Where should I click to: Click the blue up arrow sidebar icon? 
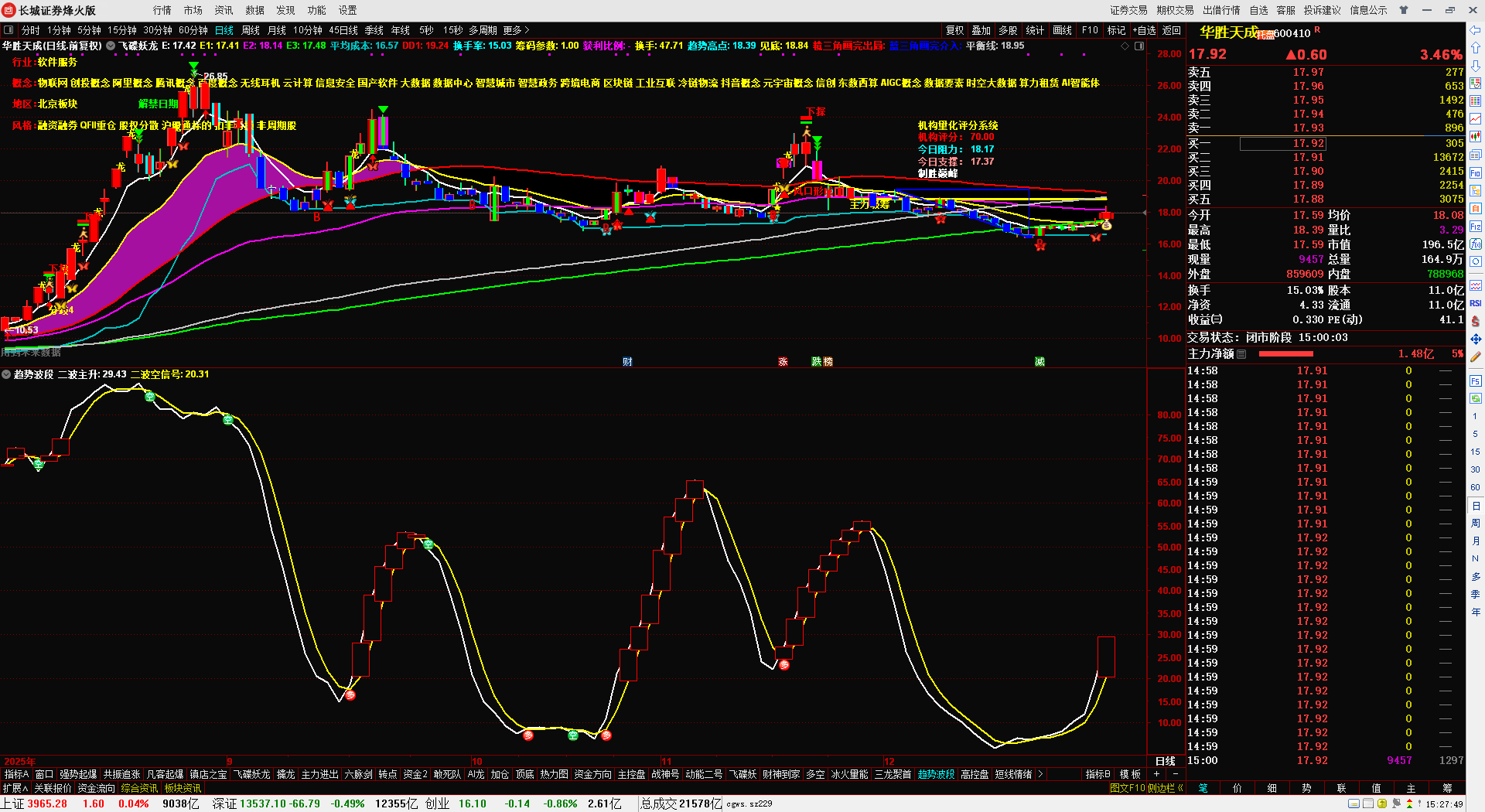(x=1475, y=48)
